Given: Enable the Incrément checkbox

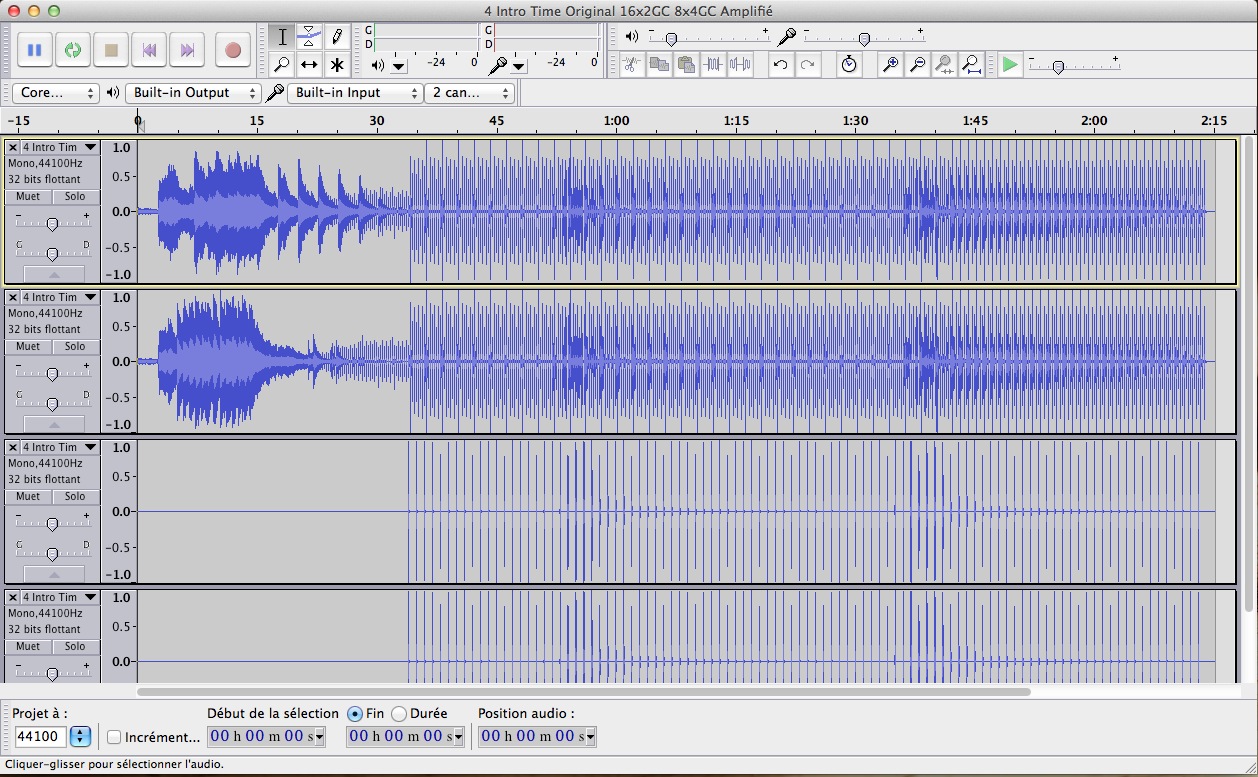Looking at the screenshot, I should click(114, 737).
